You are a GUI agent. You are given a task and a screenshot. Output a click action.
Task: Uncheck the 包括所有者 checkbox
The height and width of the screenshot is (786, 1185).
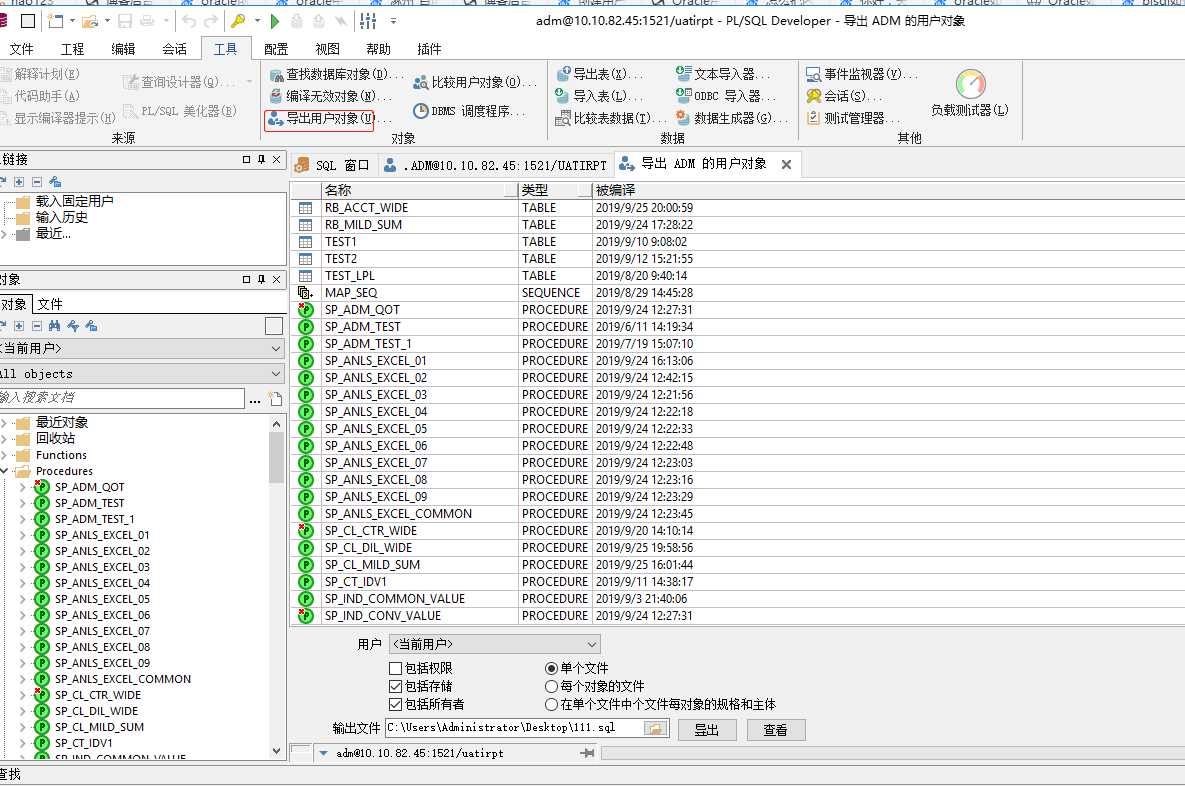point(394,704)
